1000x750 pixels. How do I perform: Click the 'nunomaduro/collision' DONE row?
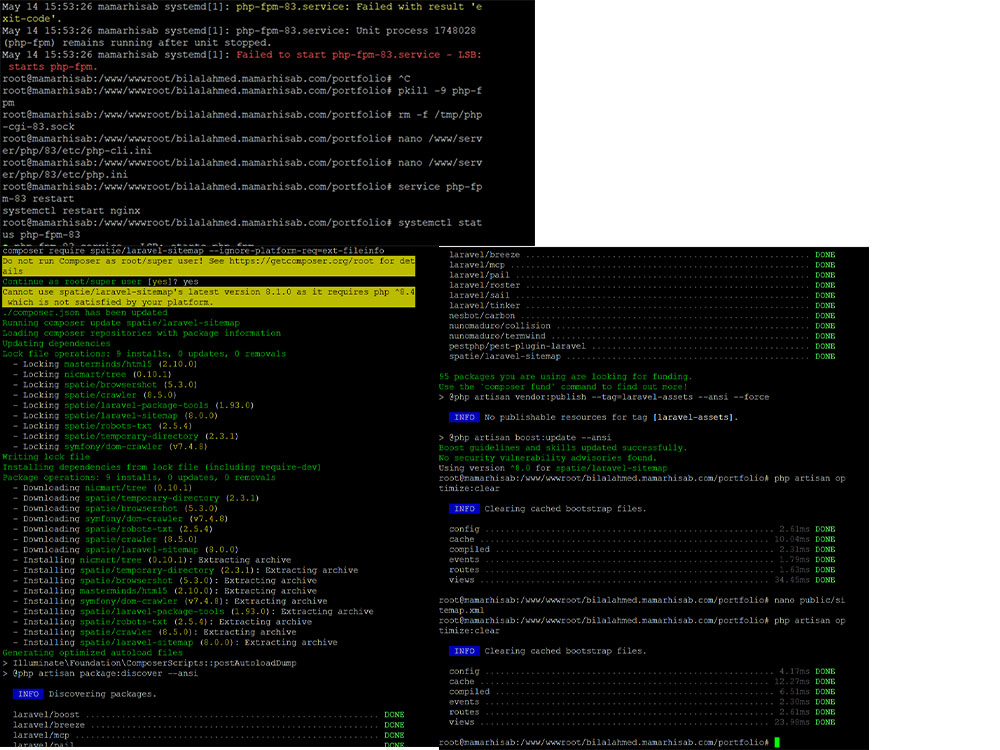tap(642, 326)
